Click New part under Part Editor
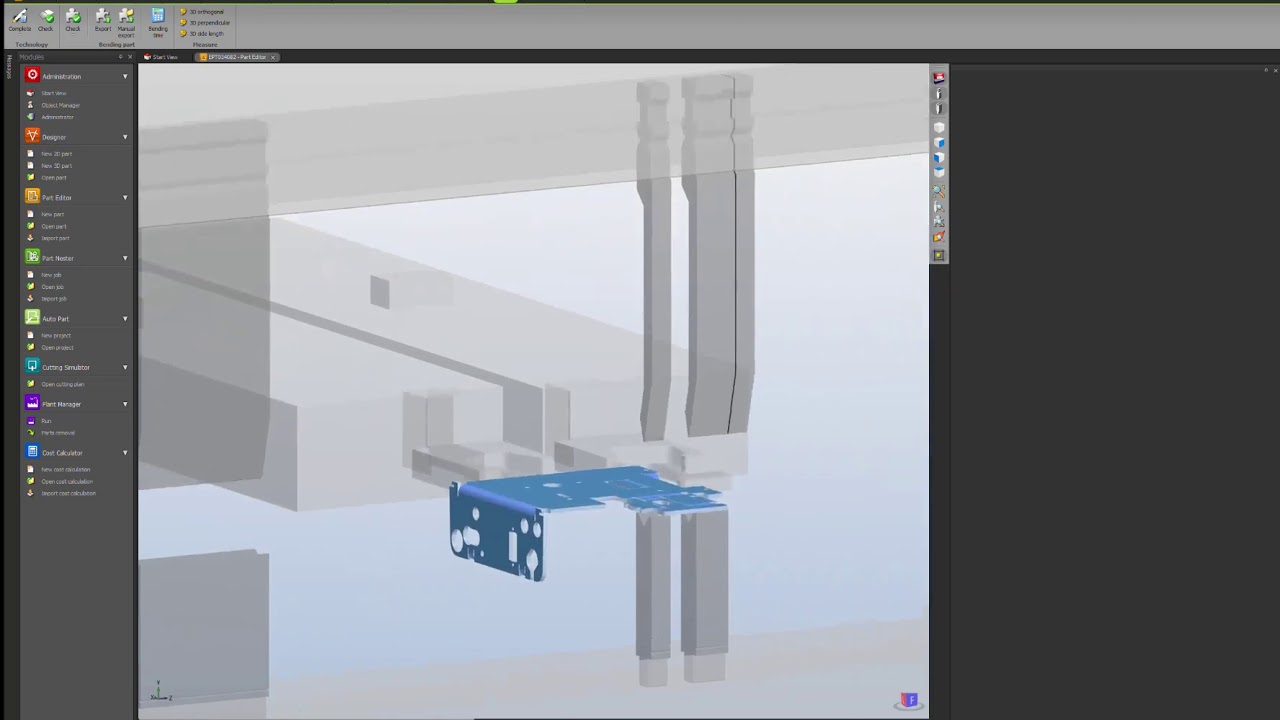Viewport: 1280px width, 720px height. point(52,214)
